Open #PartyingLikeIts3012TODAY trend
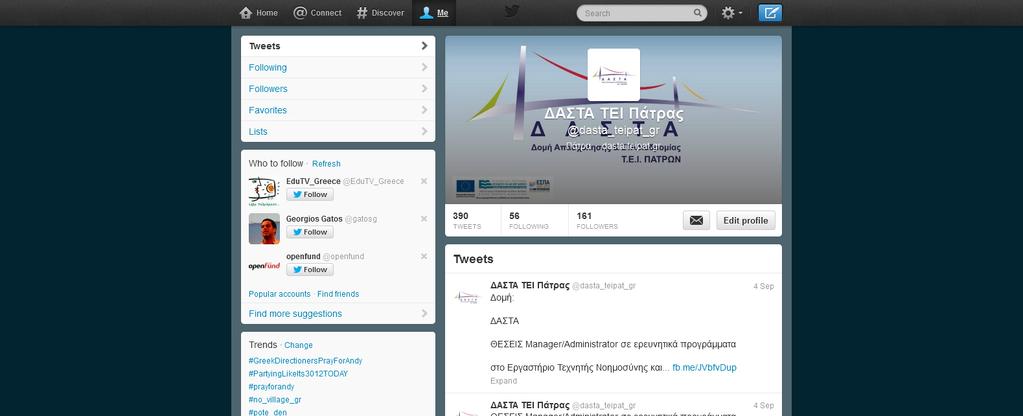1023x416 pixels. point(298,374)
